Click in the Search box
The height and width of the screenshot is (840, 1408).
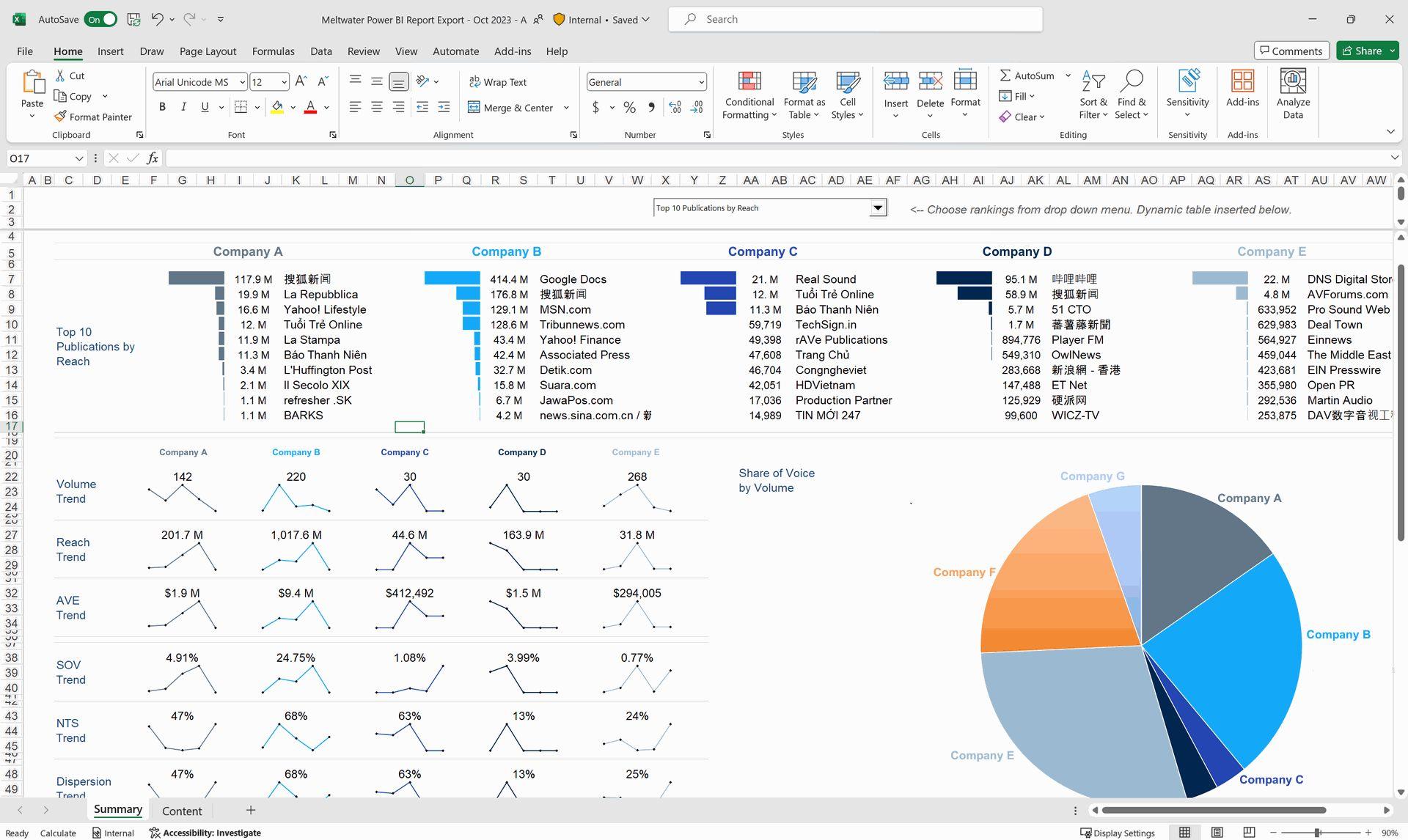(855, 19)
